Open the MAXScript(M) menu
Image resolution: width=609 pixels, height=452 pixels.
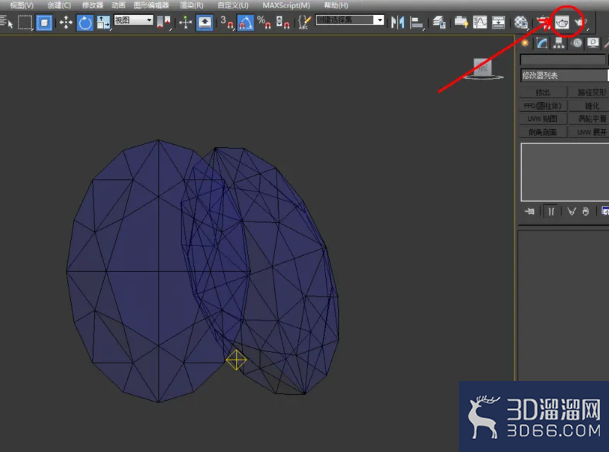[286, 5]
